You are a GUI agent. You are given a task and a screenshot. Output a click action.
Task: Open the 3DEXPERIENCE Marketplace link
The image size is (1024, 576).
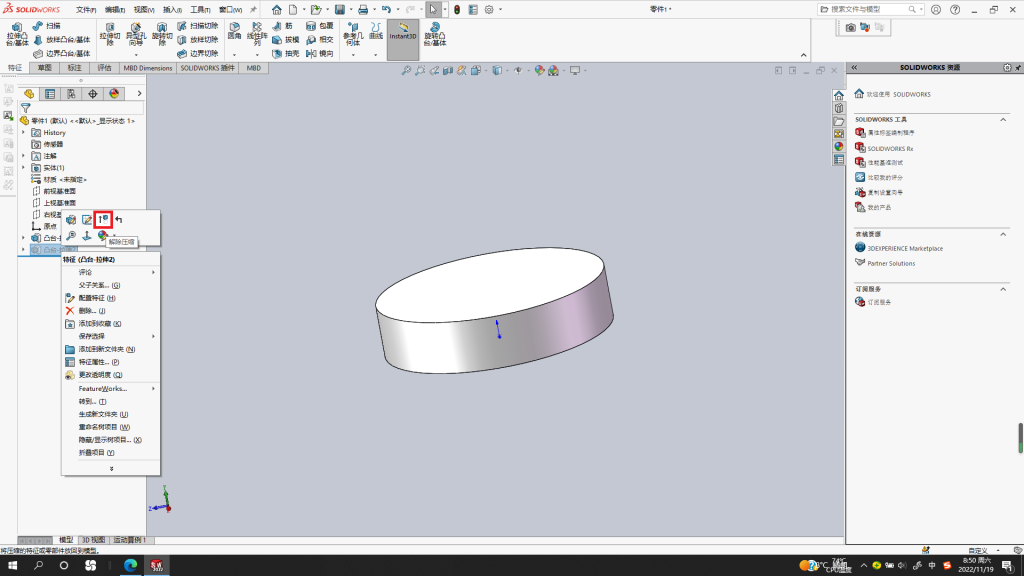[904, 248]
